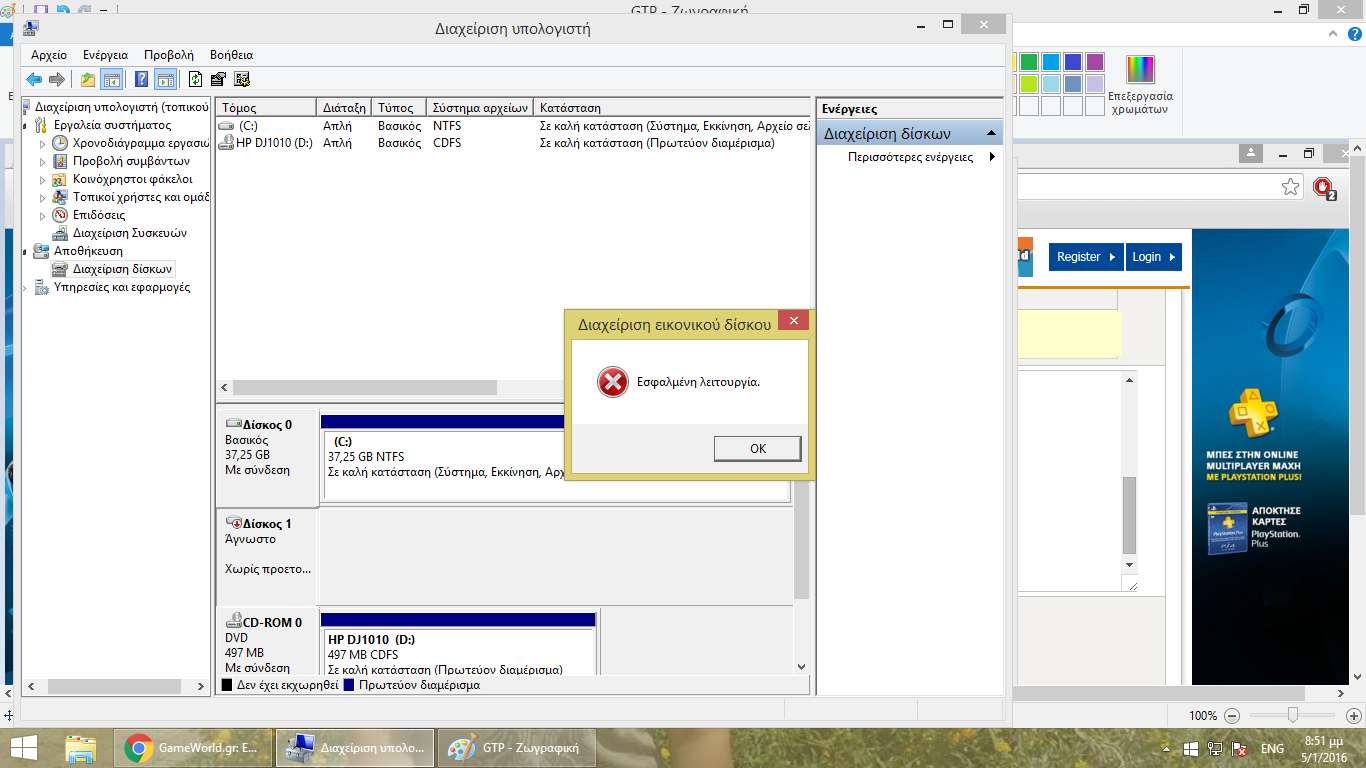Select the green color swatch in Paint

pyautogui.click(x=1028, y=62)
